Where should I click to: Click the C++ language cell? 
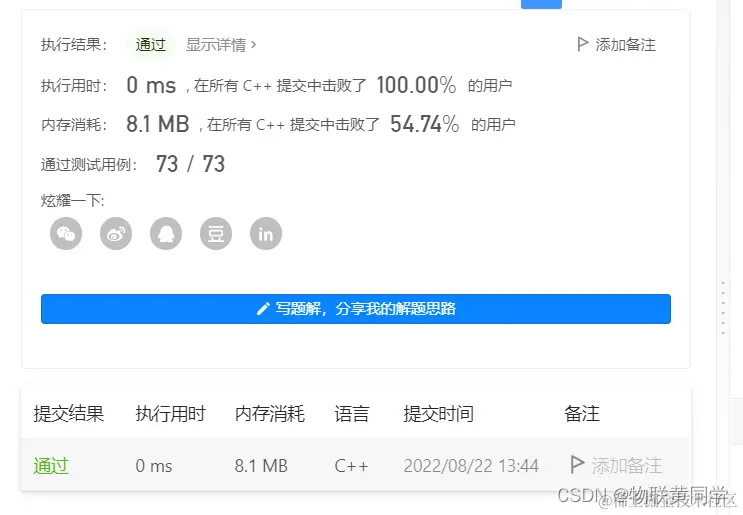pyautogui.click(x=351, y=466)
